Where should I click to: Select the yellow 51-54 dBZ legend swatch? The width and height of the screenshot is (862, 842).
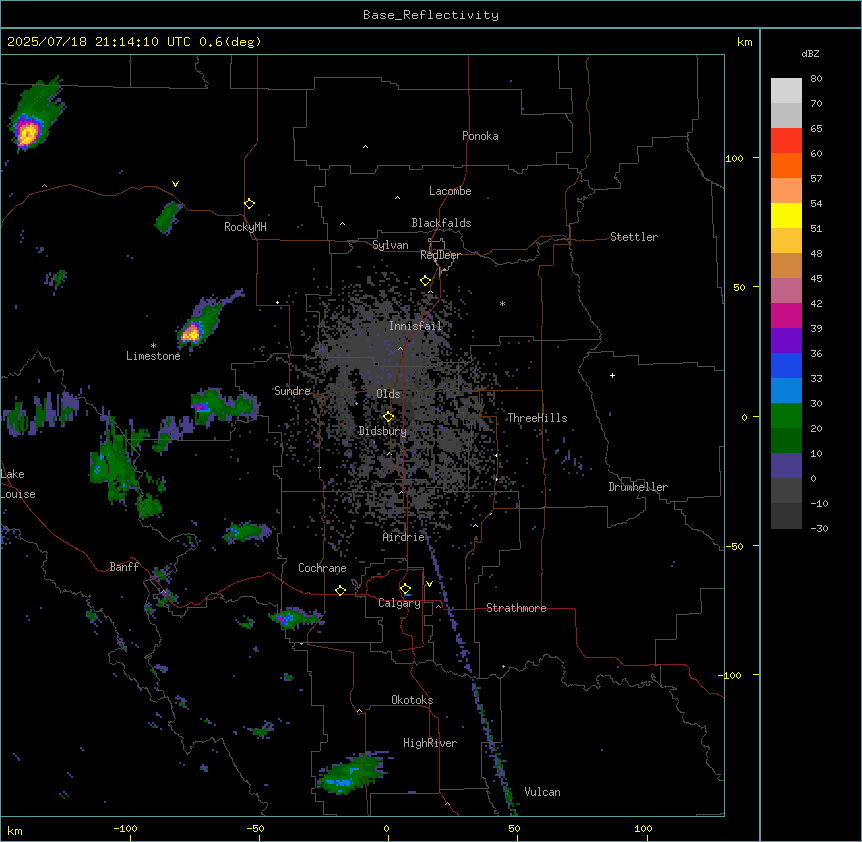(786, 215)
